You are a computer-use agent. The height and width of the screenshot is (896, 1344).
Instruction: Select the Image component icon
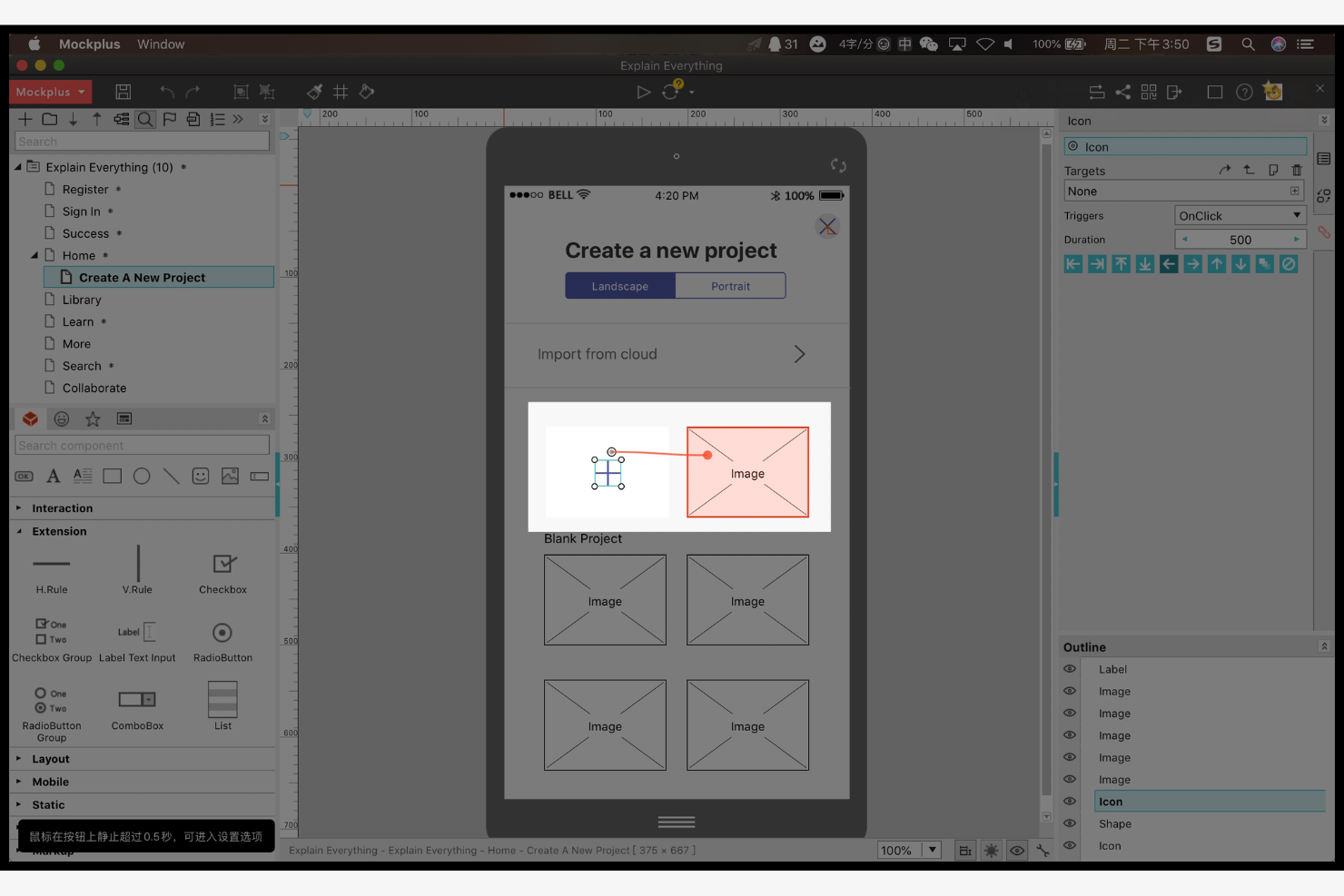(x=230, y=476)
